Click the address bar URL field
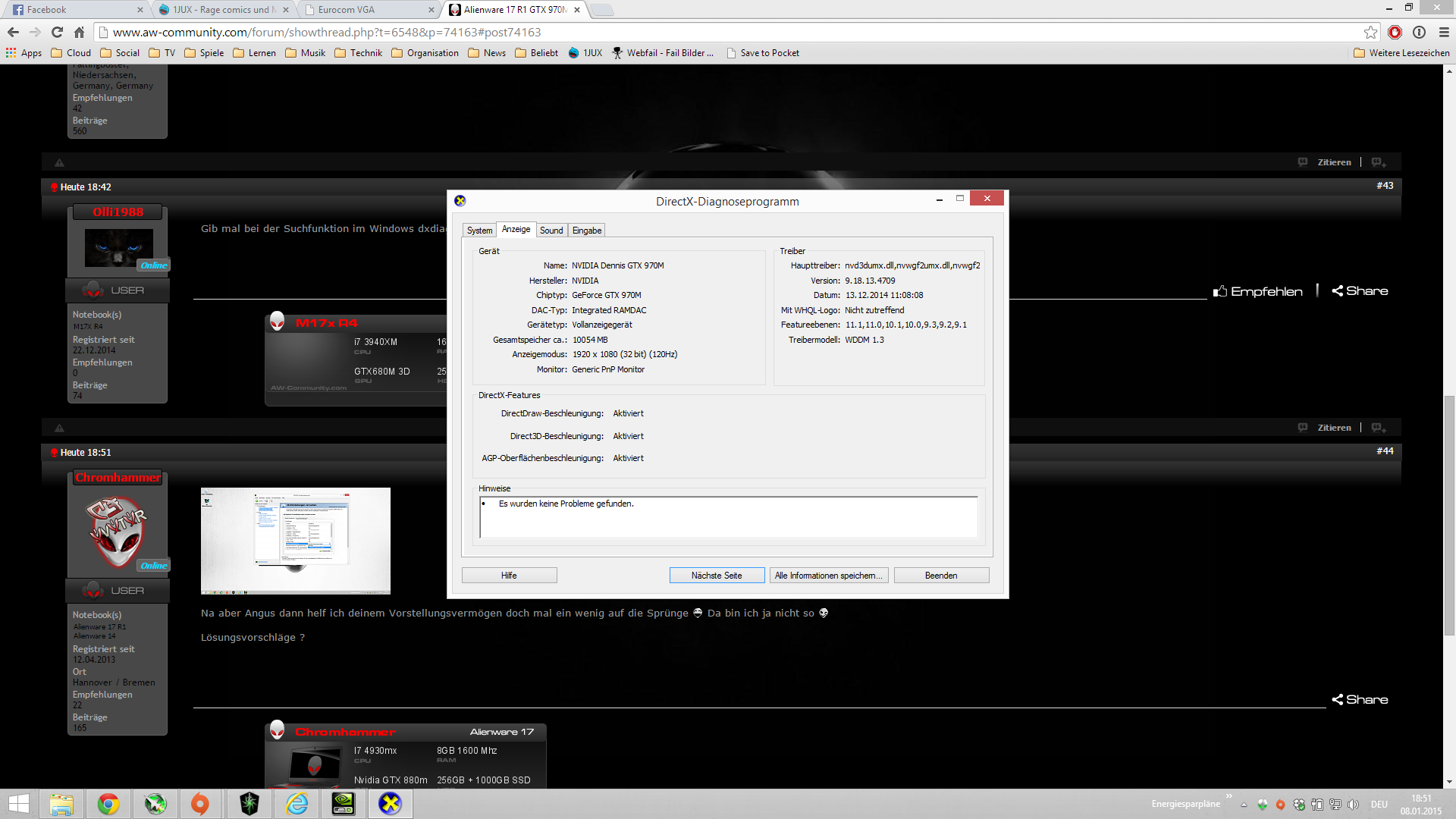 coord(728,32)
